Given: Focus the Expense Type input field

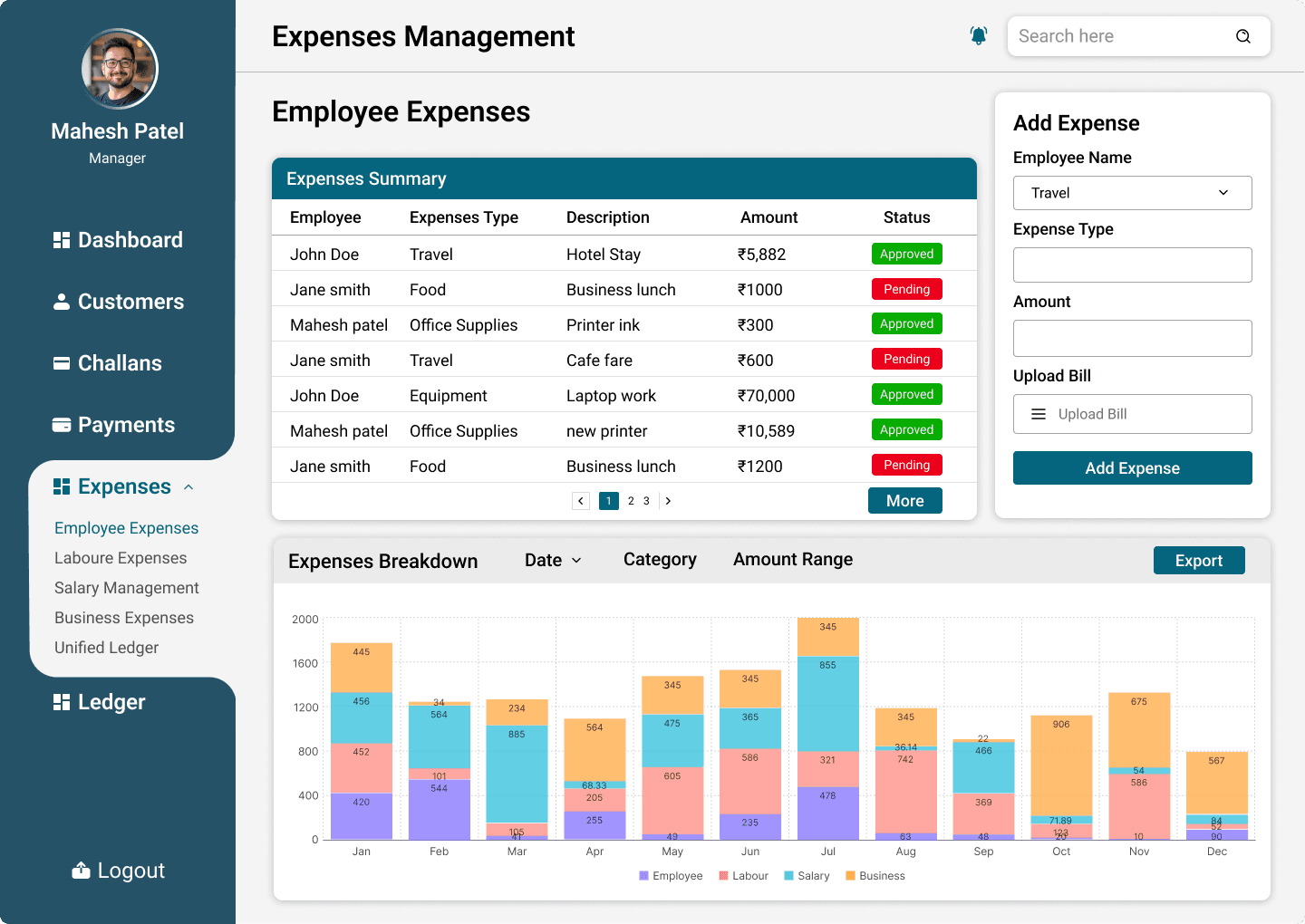Looking at the screenshot, I should click(x=1133, y=265).
